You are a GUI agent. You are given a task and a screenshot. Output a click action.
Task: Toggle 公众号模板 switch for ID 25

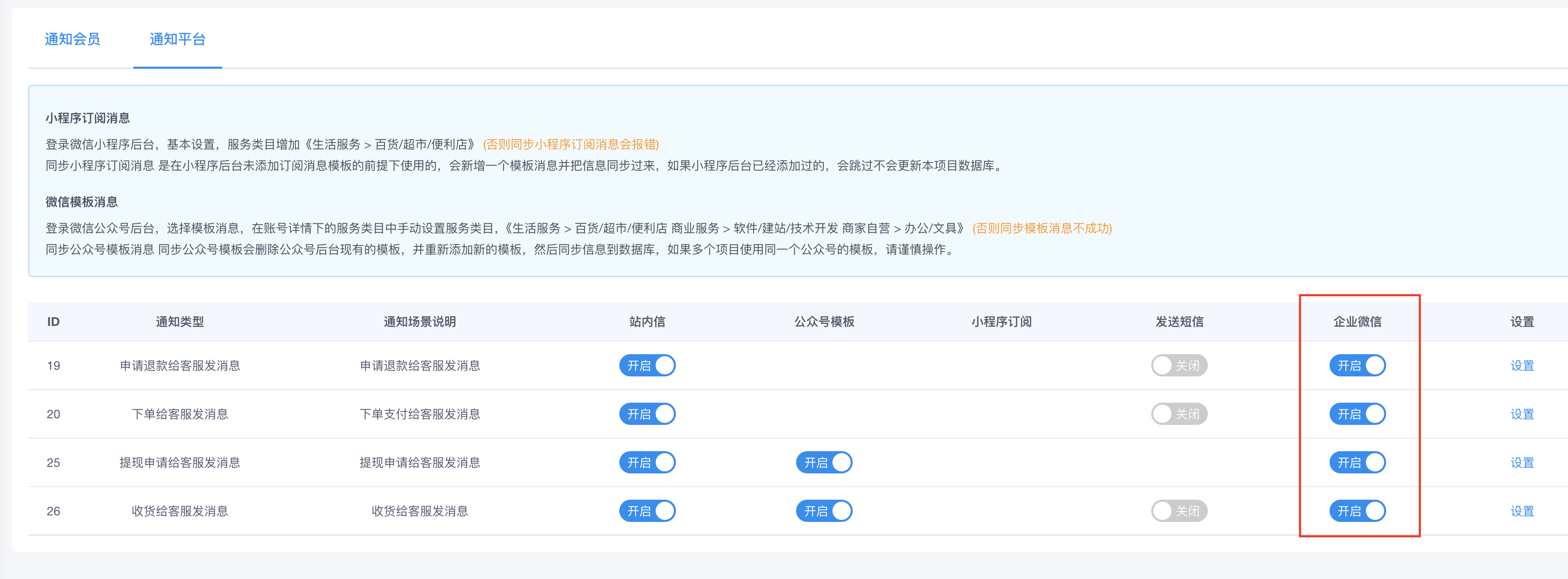point(823,463)
